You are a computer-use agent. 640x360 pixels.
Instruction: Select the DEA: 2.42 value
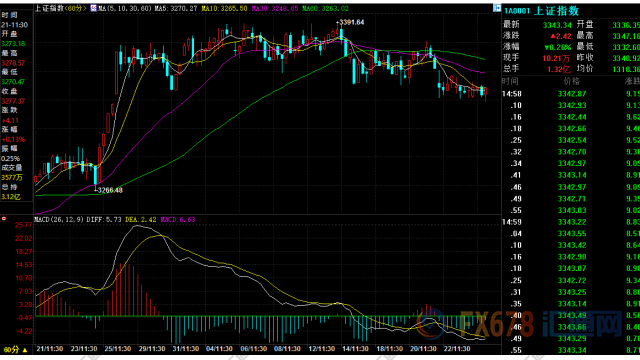141,220
